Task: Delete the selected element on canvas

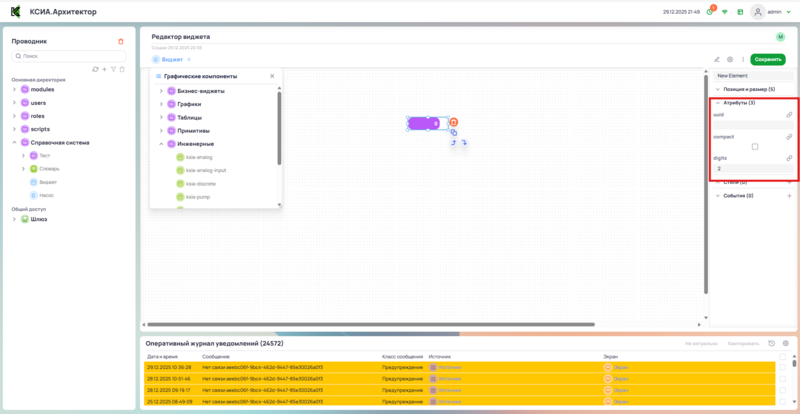Action: [453, 122]
